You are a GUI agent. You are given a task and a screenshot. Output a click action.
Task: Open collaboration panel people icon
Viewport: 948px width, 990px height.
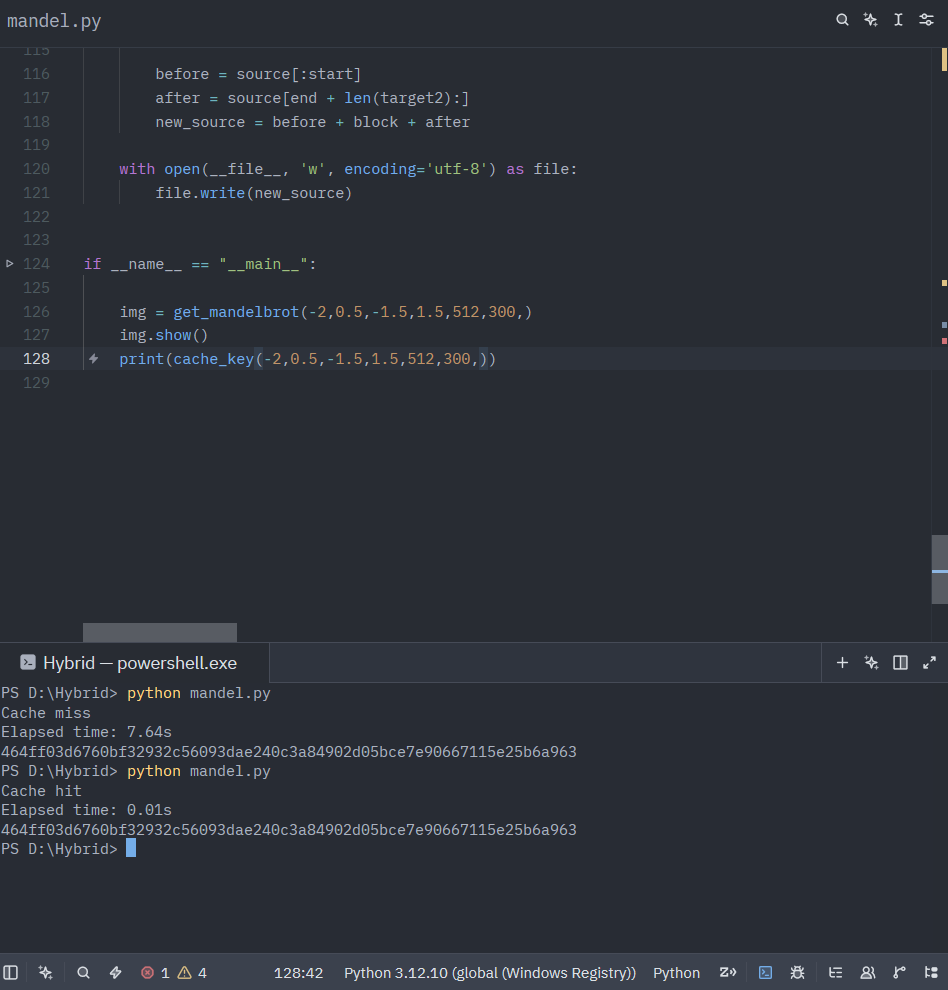868,972
